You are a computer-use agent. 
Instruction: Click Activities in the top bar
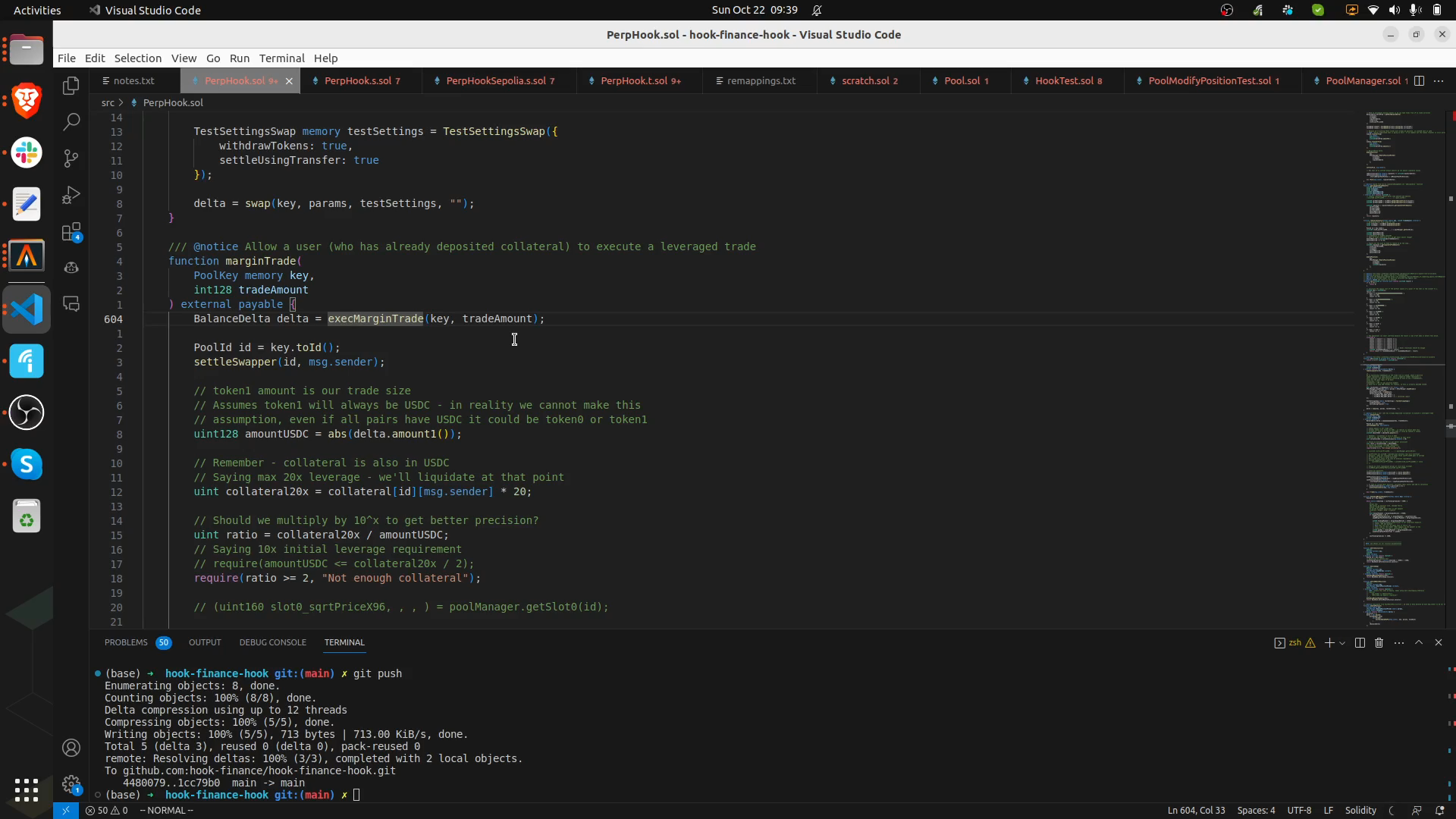(x=37, y=11)
